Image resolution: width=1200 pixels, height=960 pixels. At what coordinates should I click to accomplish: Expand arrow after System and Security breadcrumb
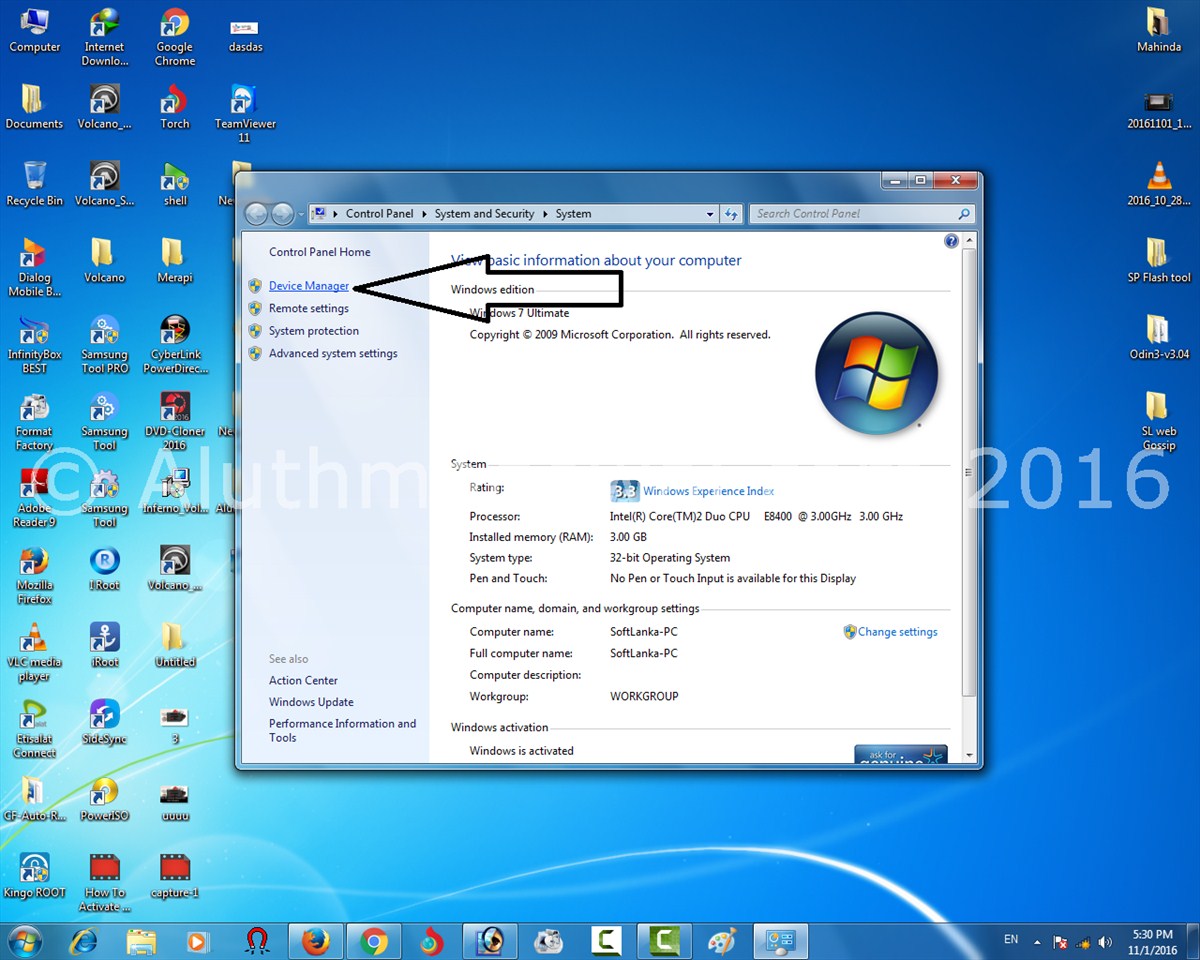(x=545, y=214)
